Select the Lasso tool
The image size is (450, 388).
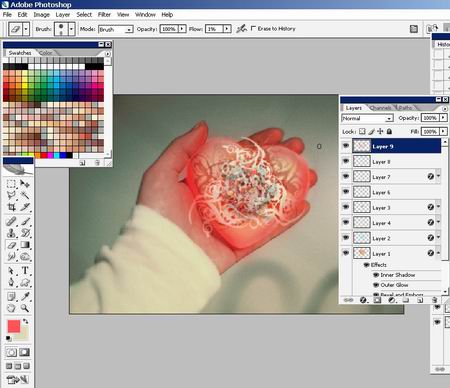point(11,195)
